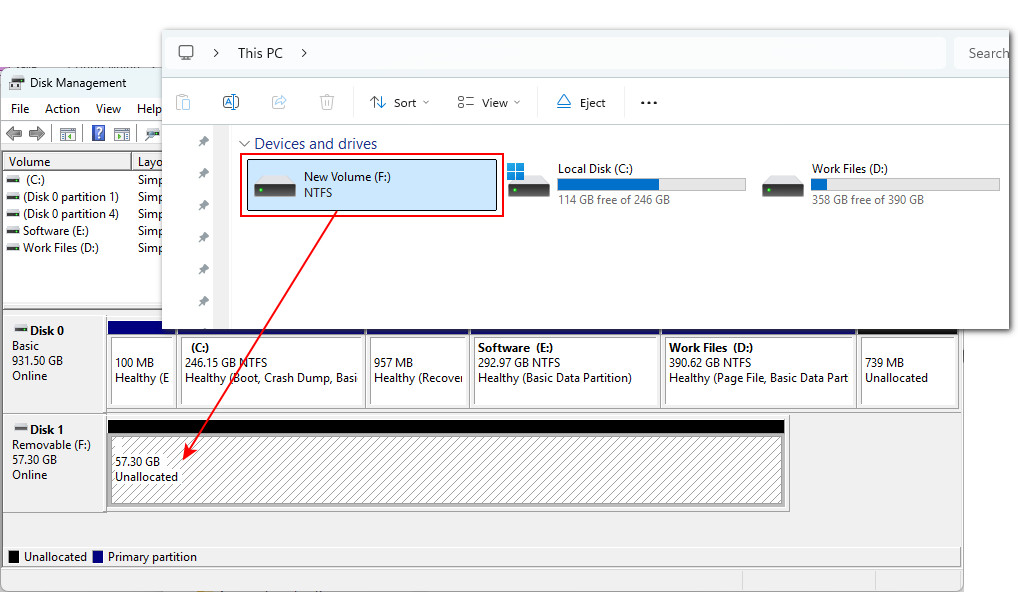Collapse the Devices and drives section

(244, 144)
